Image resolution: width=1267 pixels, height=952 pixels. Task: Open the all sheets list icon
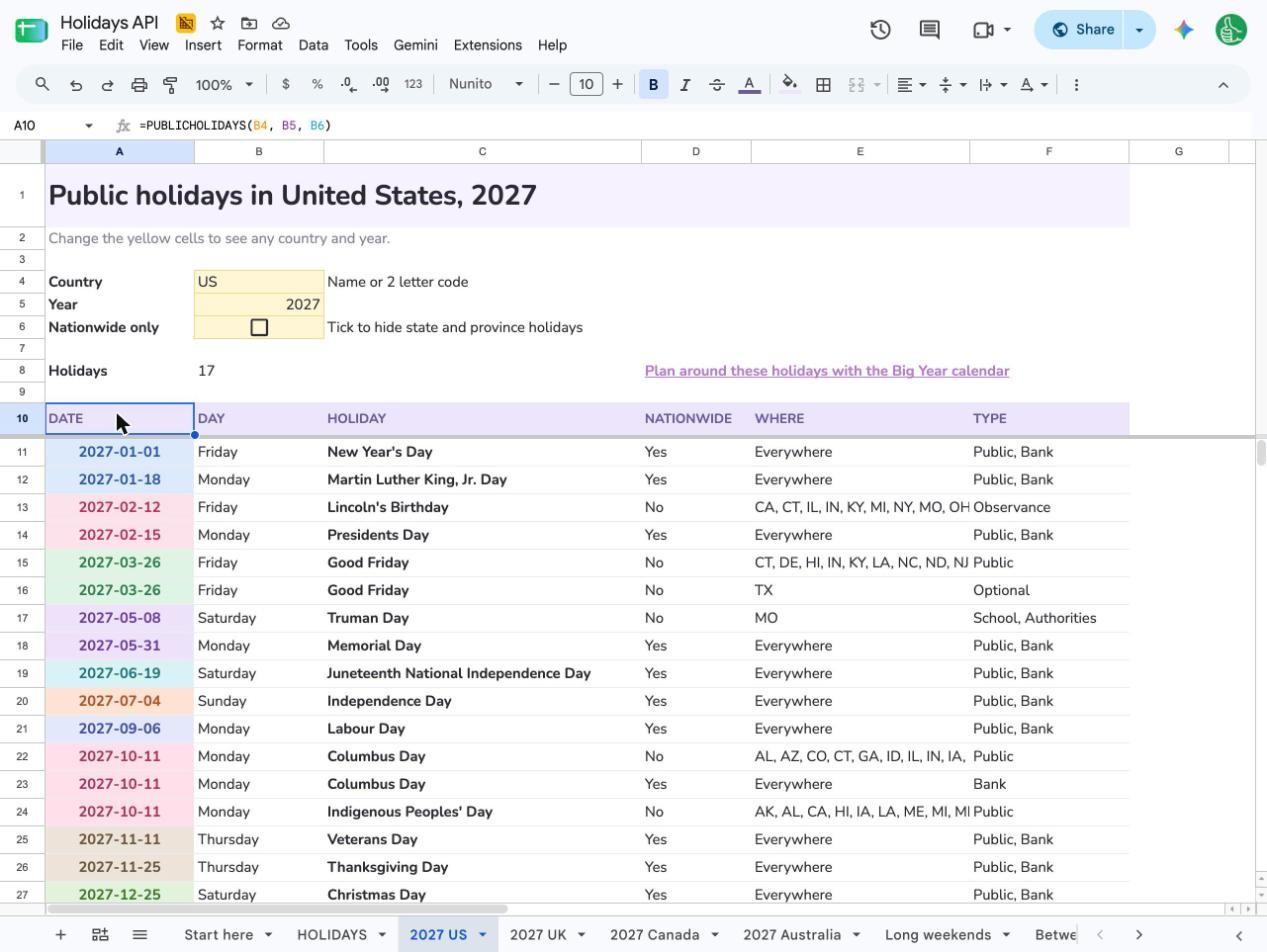click(x=140, y=934)
